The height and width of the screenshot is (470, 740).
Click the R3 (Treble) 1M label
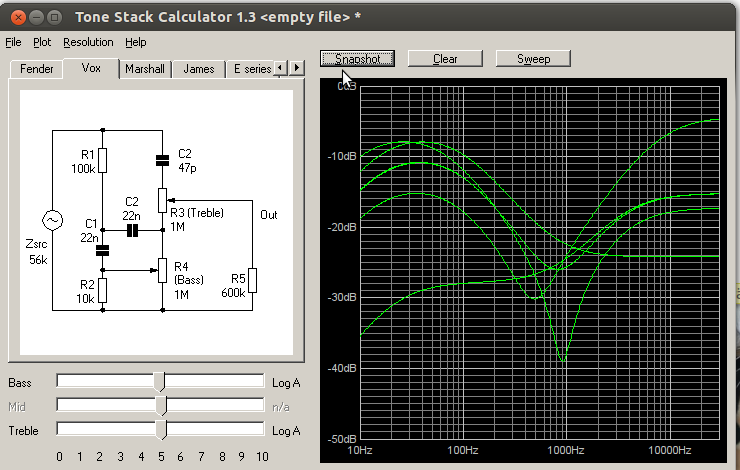[x=197, y=219]
